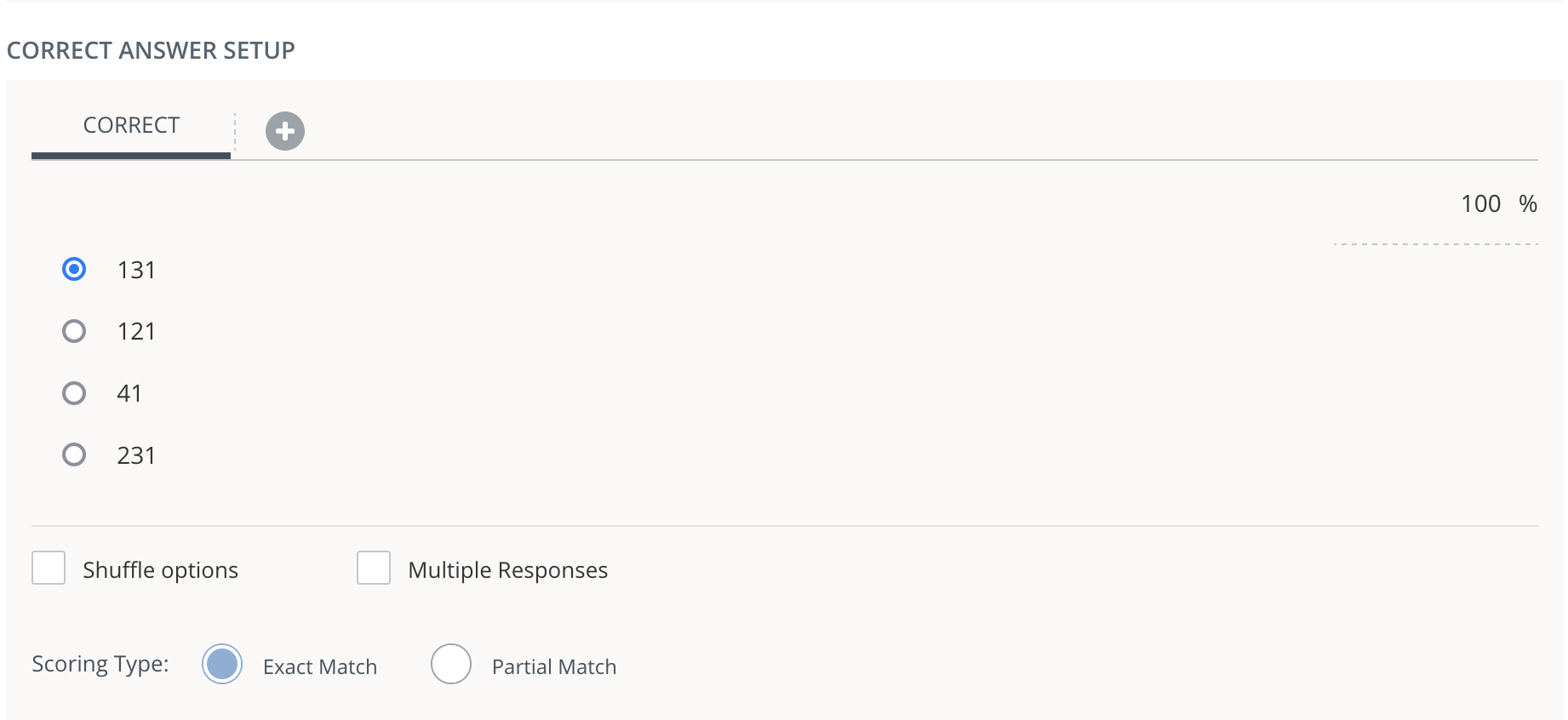Viewport: 1568px width, 720px height.
Task: Click the 231 option label text
Action: click(136, 454)
